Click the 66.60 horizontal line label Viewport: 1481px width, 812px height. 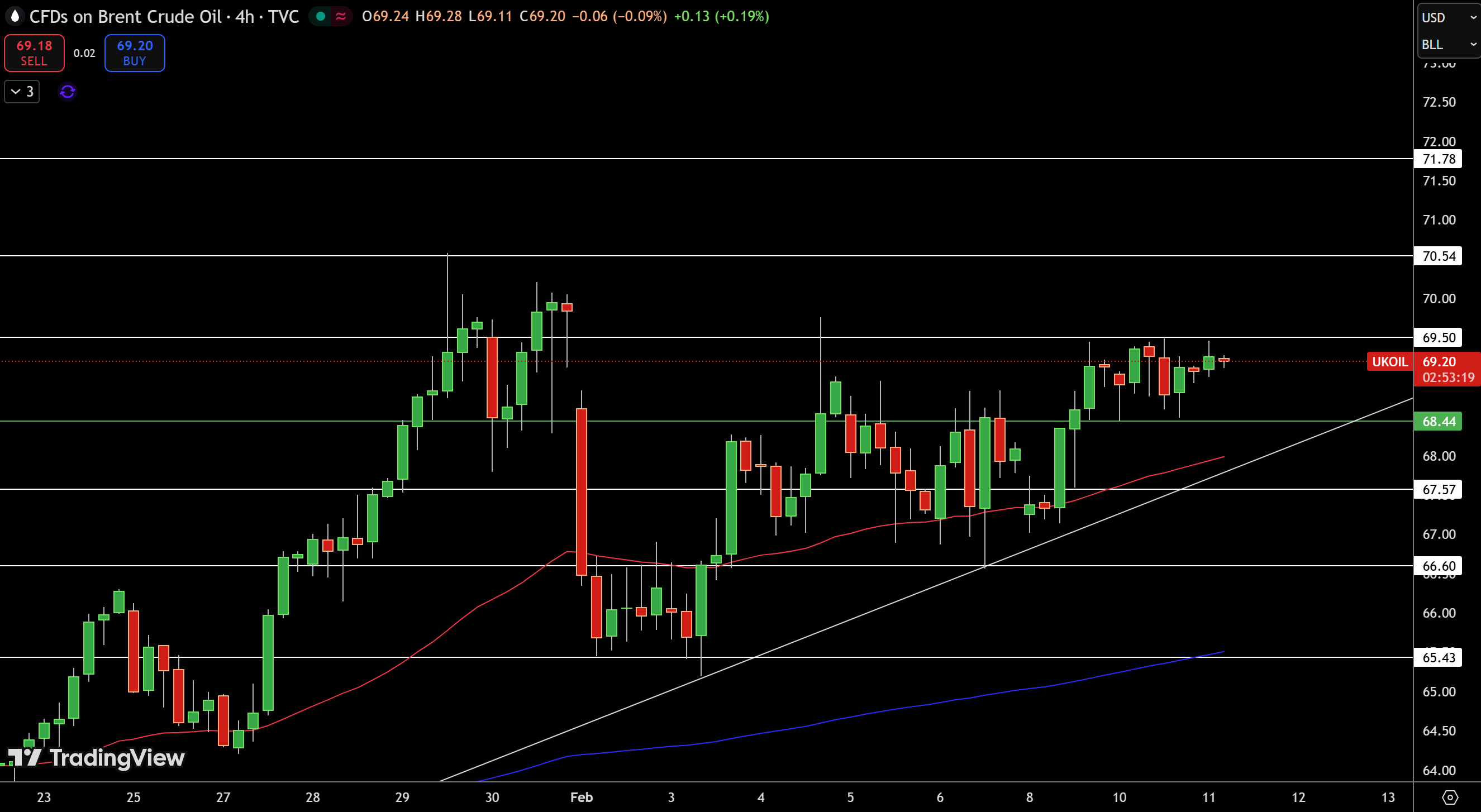pos(1438,566)
